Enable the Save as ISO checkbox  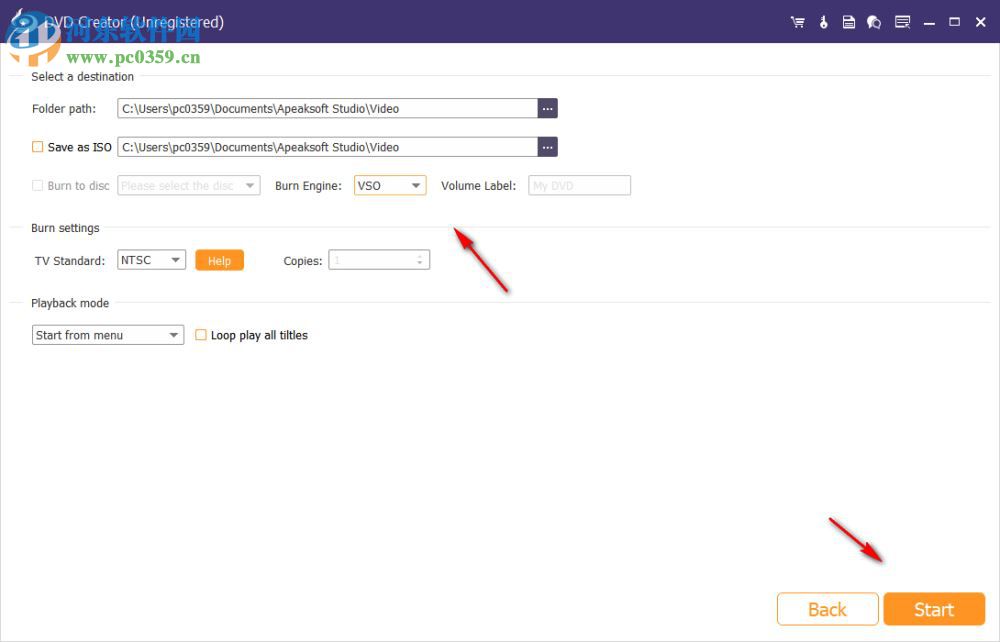(36, 146)
